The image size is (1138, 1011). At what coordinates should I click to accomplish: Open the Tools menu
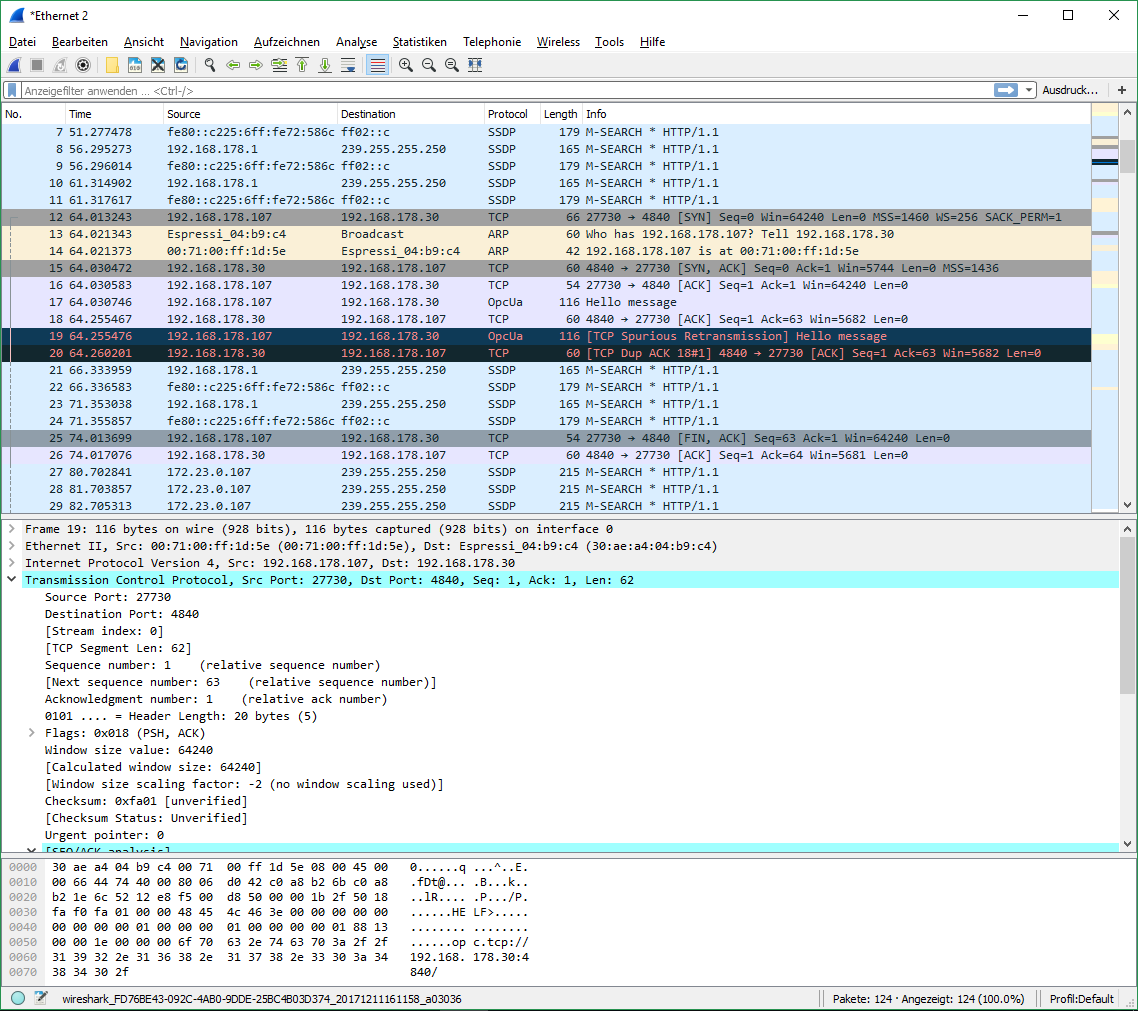(610, 42)
